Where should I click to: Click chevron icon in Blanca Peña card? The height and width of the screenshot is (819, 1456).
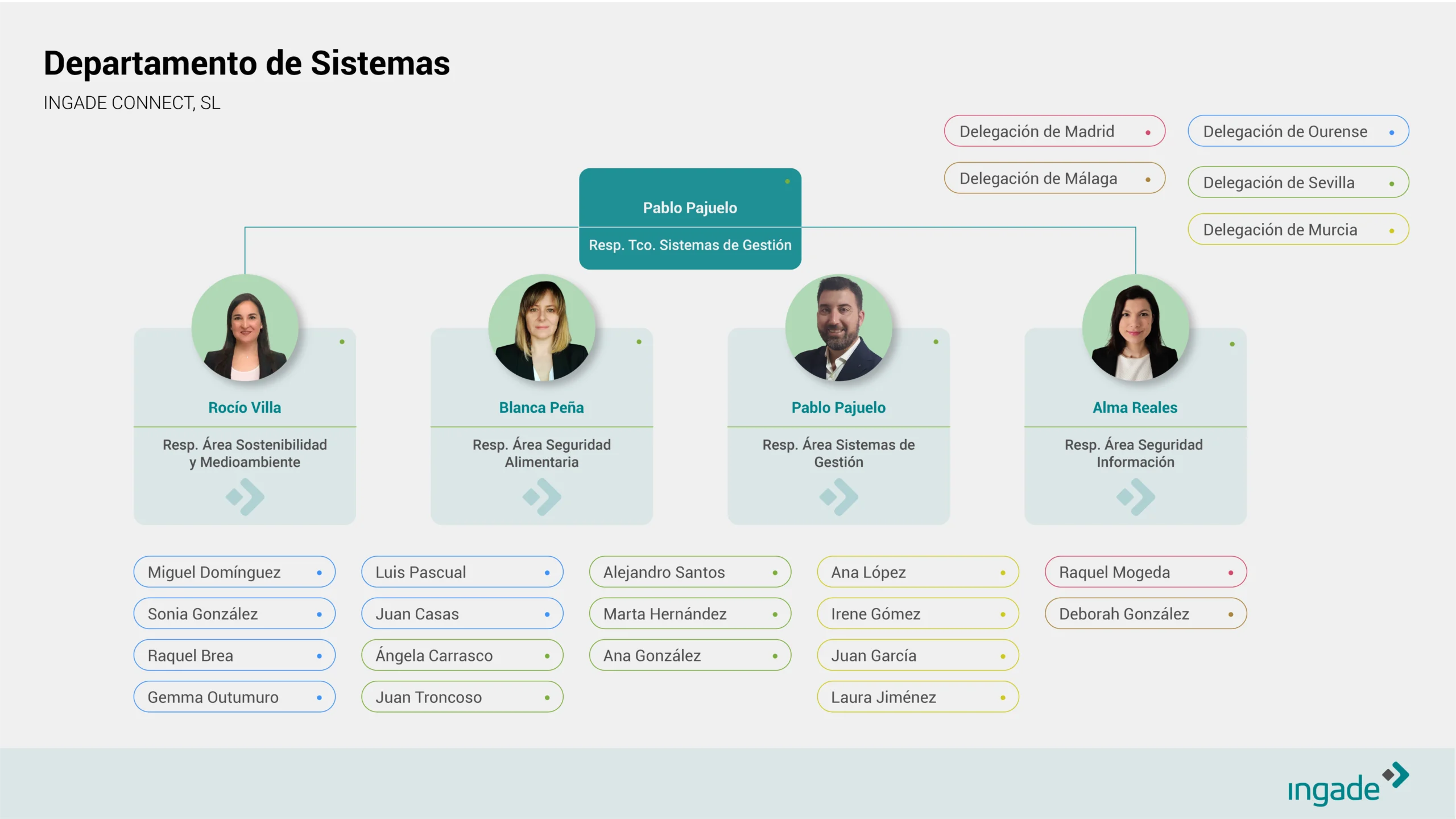(542, 497)
